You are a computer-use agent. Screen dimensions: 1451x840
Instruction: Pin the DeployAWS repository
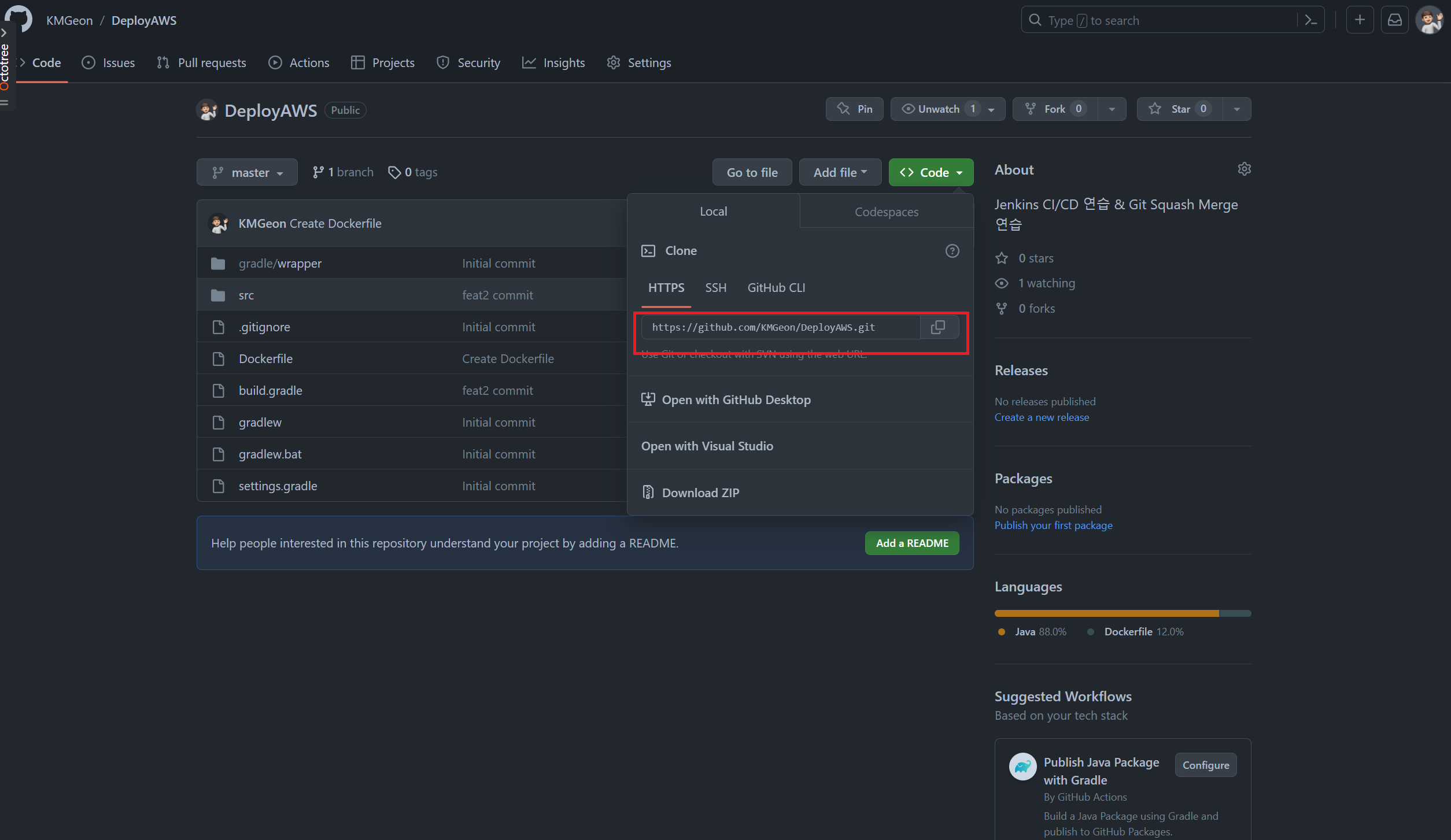point(854,109)
